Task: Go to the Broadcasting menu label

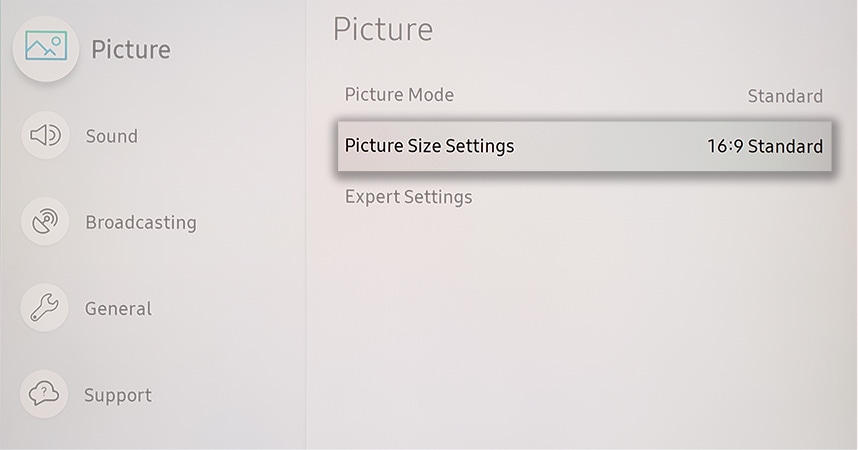Action: pyautogui.click(x=141, y=222)
